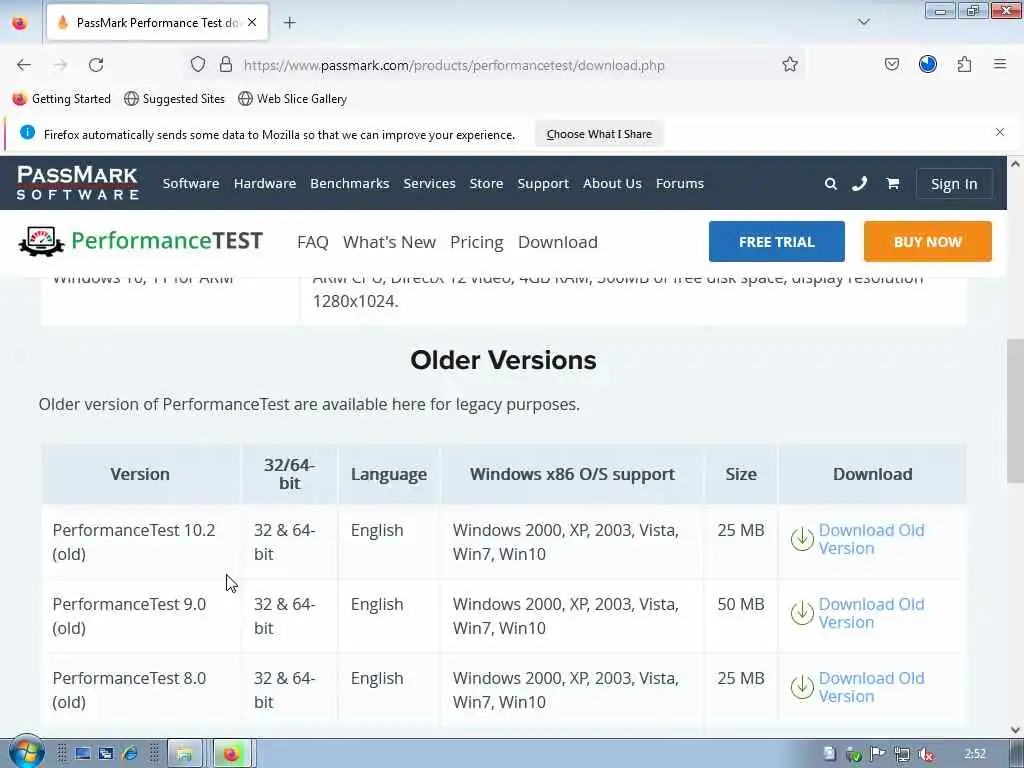Reload the page with refresh icon
The width and height of the screenshot is (1024, 768).
(x=96, y=65)
